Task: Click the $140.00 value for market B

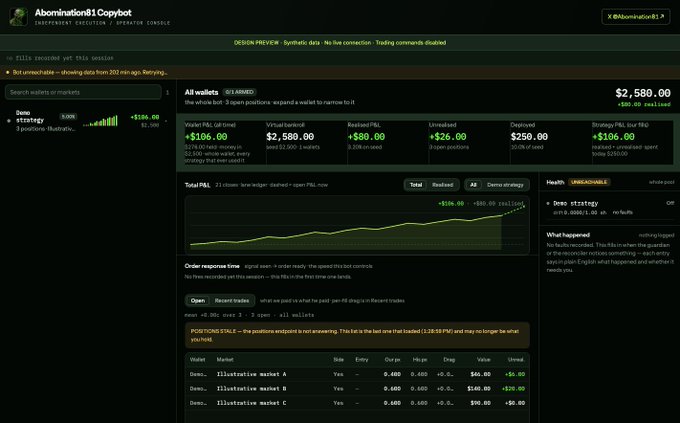Action: pos(479,388)
